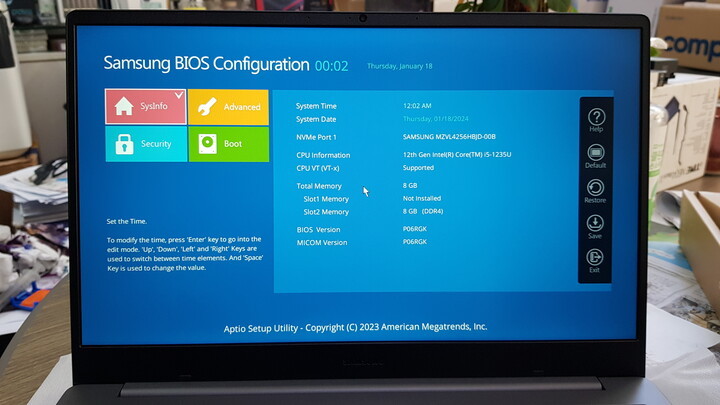This screenshot has width=720, height=405.
Task: Click the System Date label
Action: pyautogui.click(x=316, y=119)
